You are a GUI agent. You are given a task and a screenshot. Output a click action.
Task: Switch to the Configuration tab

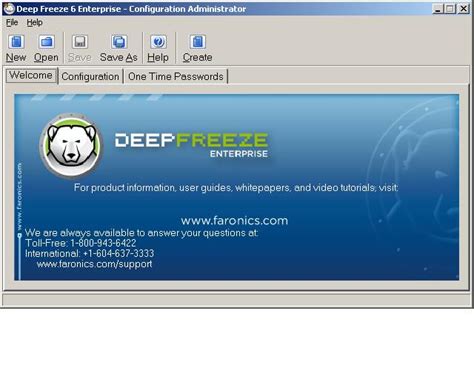[90, 76]
